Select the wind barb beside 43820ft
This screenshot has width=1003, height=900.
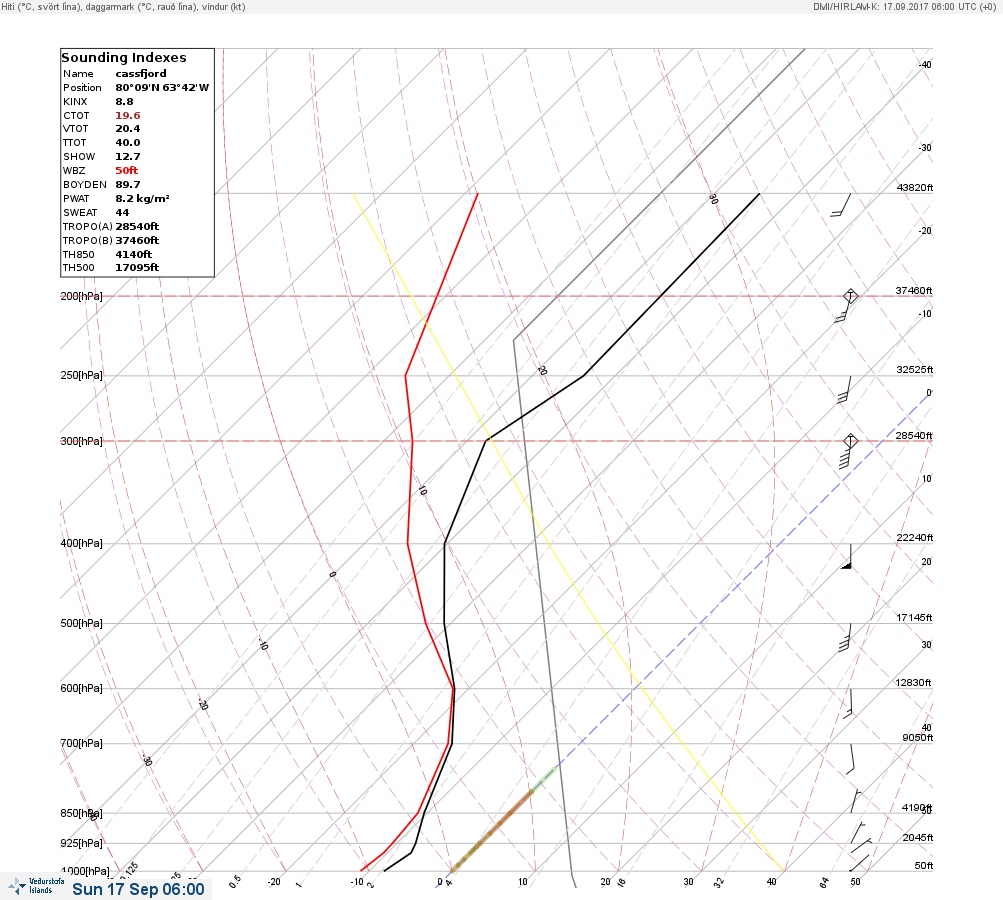pyautogui.click(x=841, y=205)
